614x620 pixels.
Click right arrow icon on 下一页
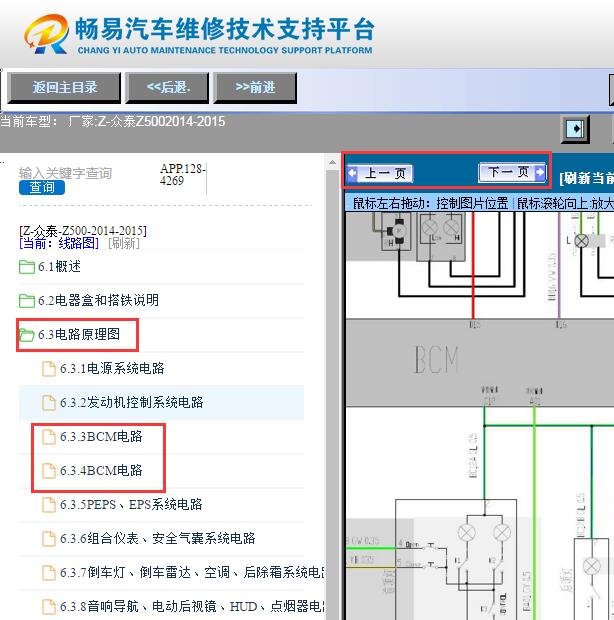[540, 172]
